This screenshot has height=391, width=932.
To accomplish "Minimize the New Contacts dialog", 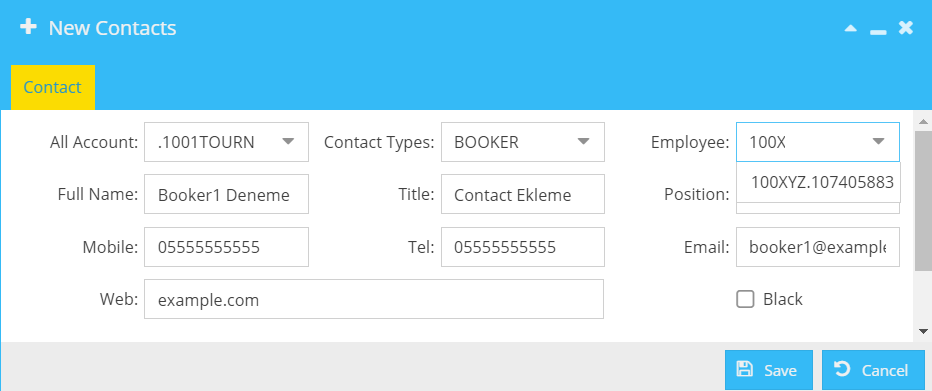I will [x=878, y=31].
